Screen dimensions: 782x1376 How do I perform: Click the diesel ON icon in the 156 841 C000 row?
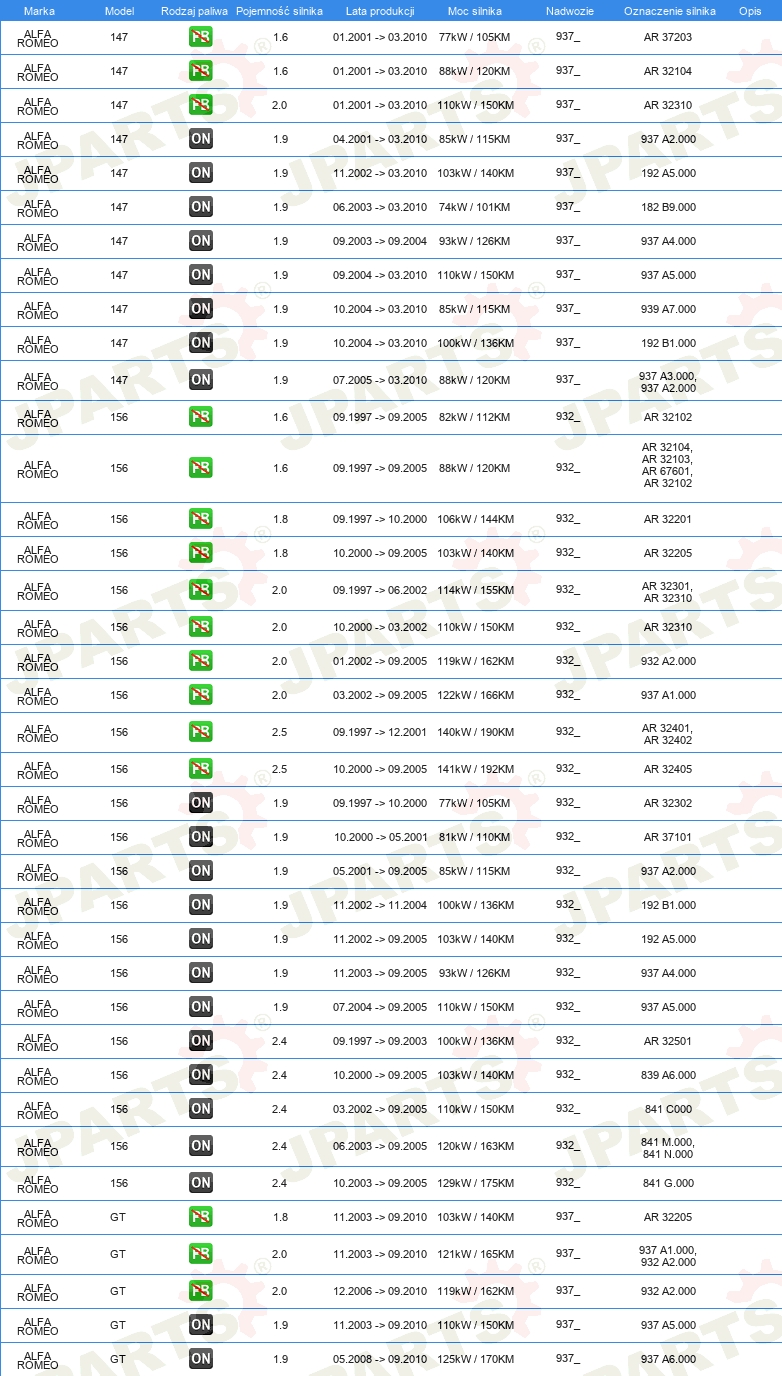201,1110
